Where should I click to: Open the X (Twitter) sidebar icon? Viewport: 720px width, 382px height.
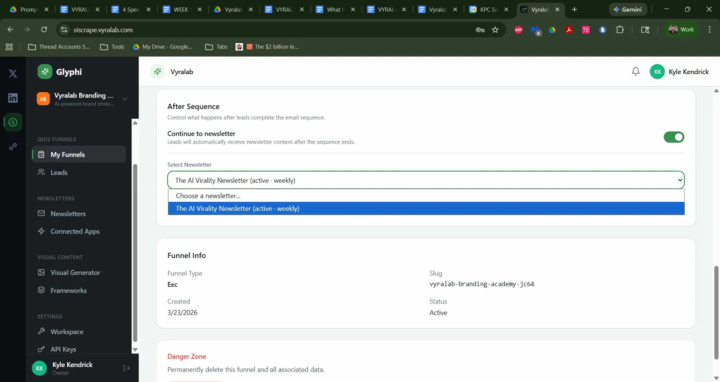13,73
